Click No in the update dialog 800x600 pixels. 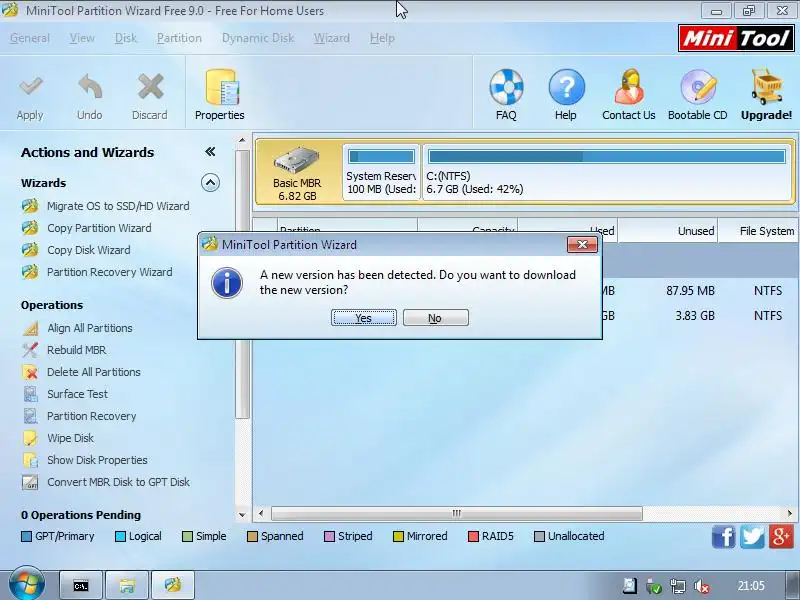[x=436, y=318]
